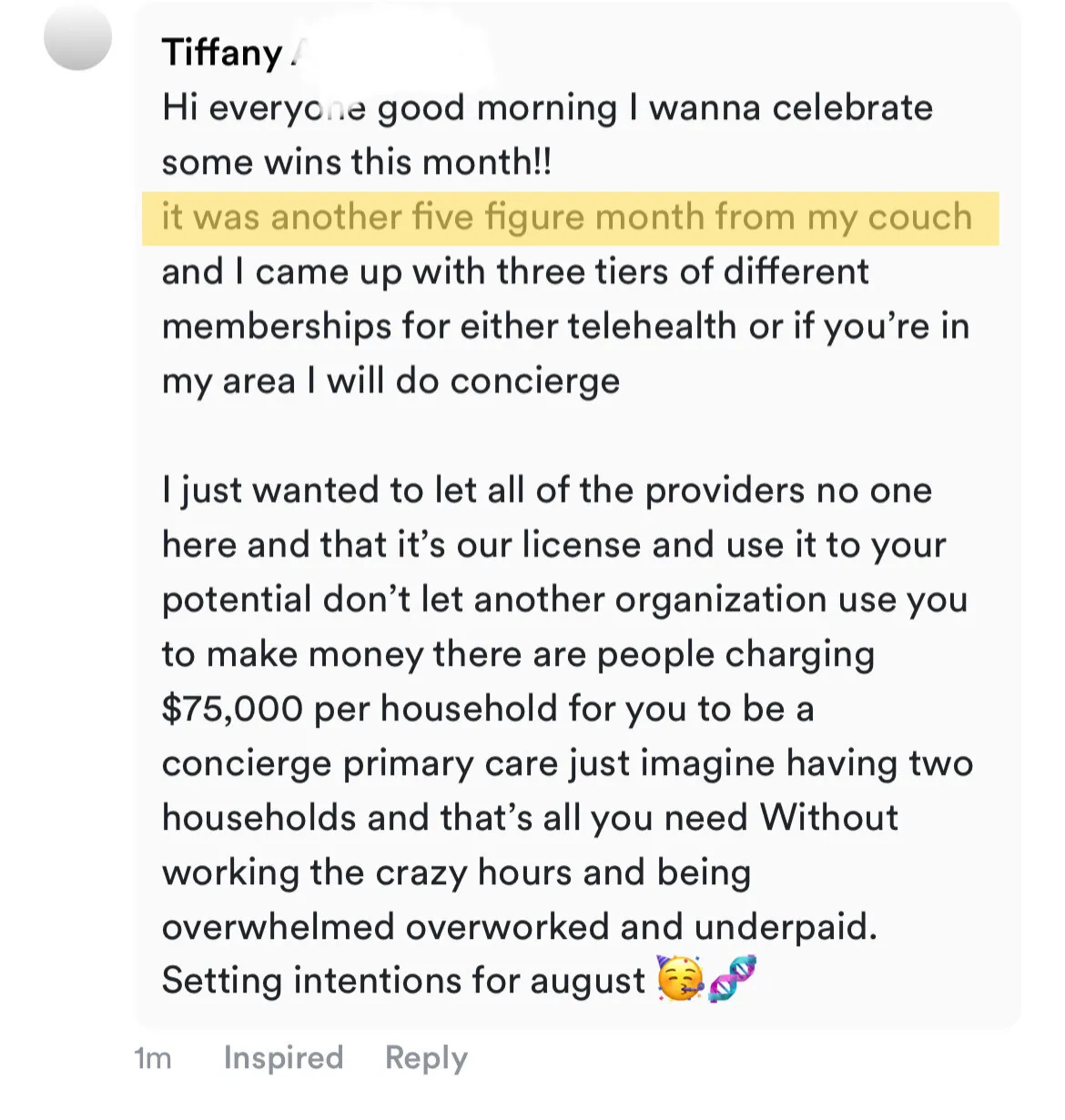Click Reply under the comment
This screenshot has height=1120, width=1065.
pyautogui.click(x=426, y=1057)
